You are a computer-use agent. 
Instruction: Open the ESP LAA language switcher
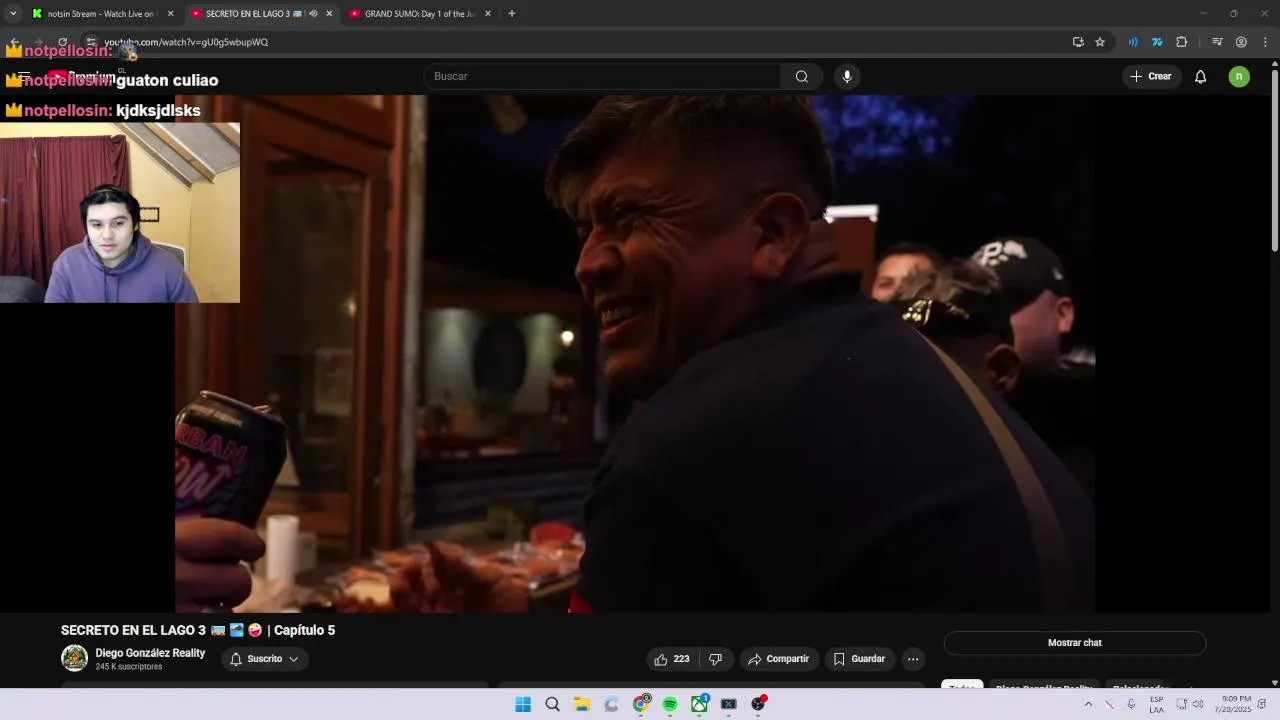point(1156,704)
